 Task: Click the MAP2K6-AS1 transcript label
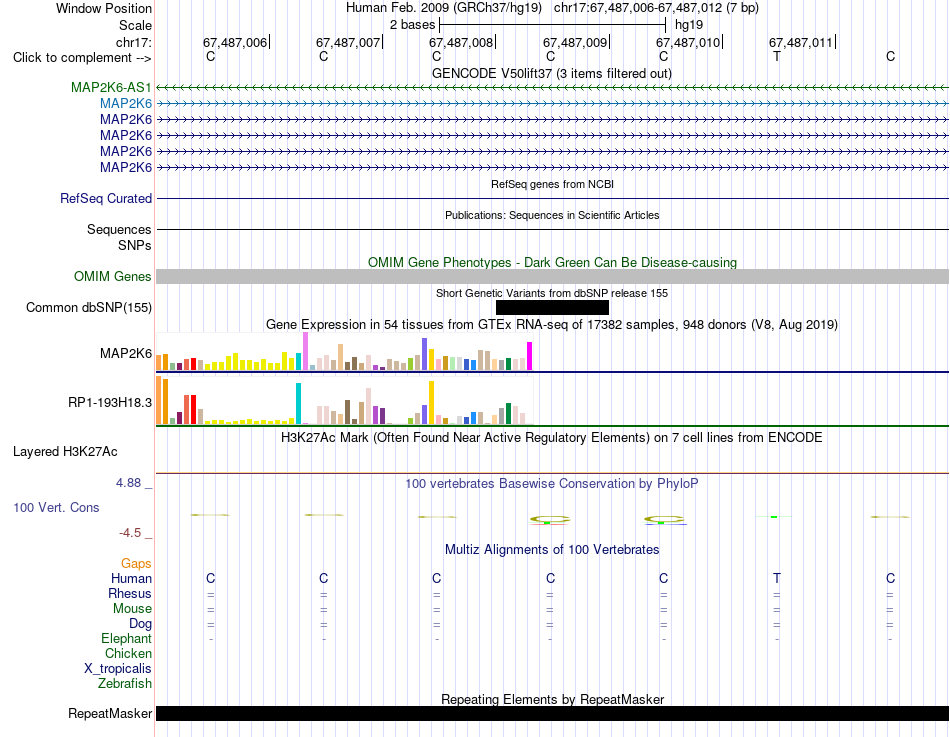tap(111, 87)
